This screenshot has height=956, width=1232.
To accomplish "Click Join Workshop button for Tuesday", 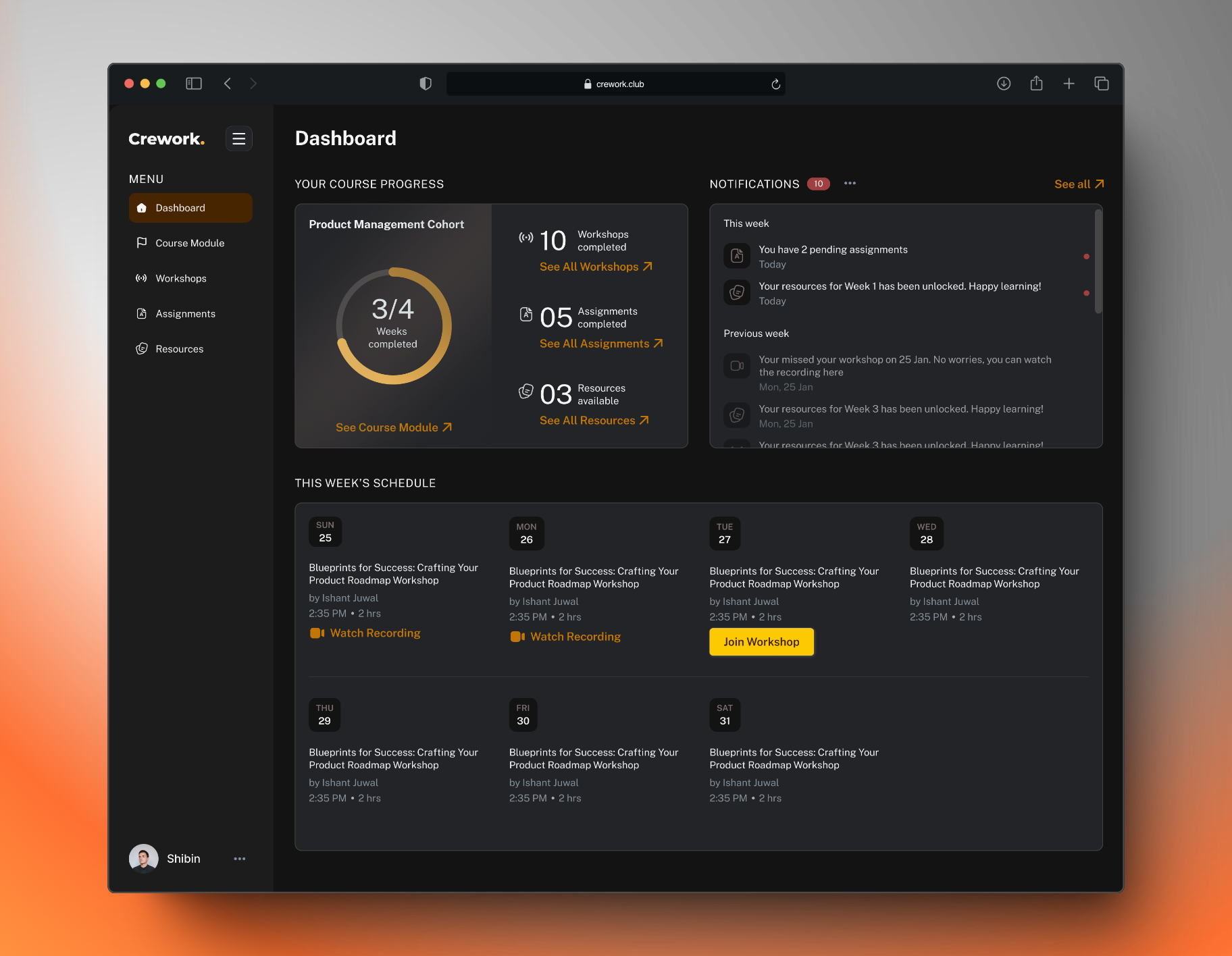I will tap(762, 642).
